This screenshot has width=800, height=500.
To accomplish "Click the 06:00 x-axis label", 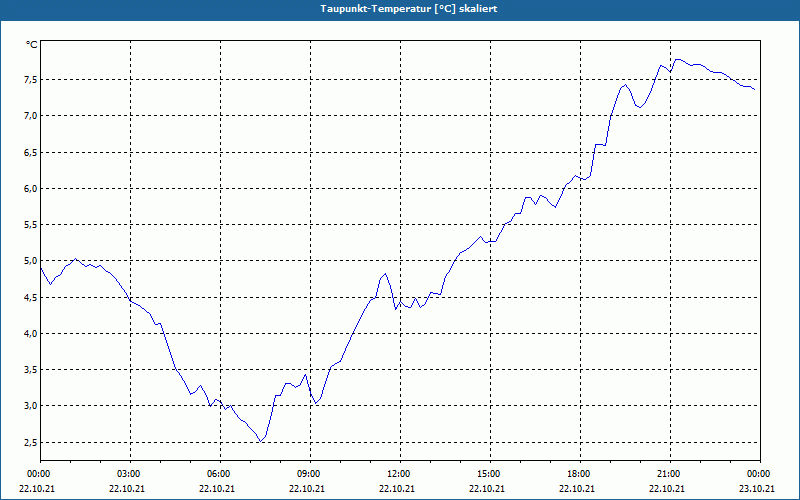I will click(x=218, y=474).
